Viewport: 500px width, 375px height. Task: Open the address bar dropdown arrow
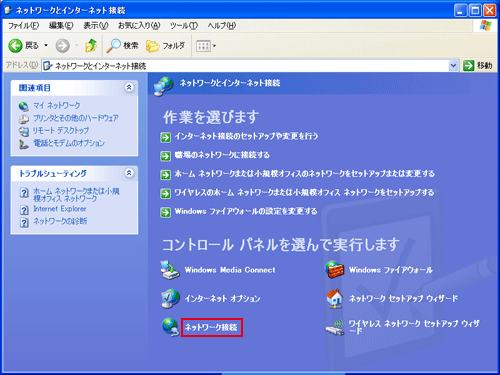point(453,66)
